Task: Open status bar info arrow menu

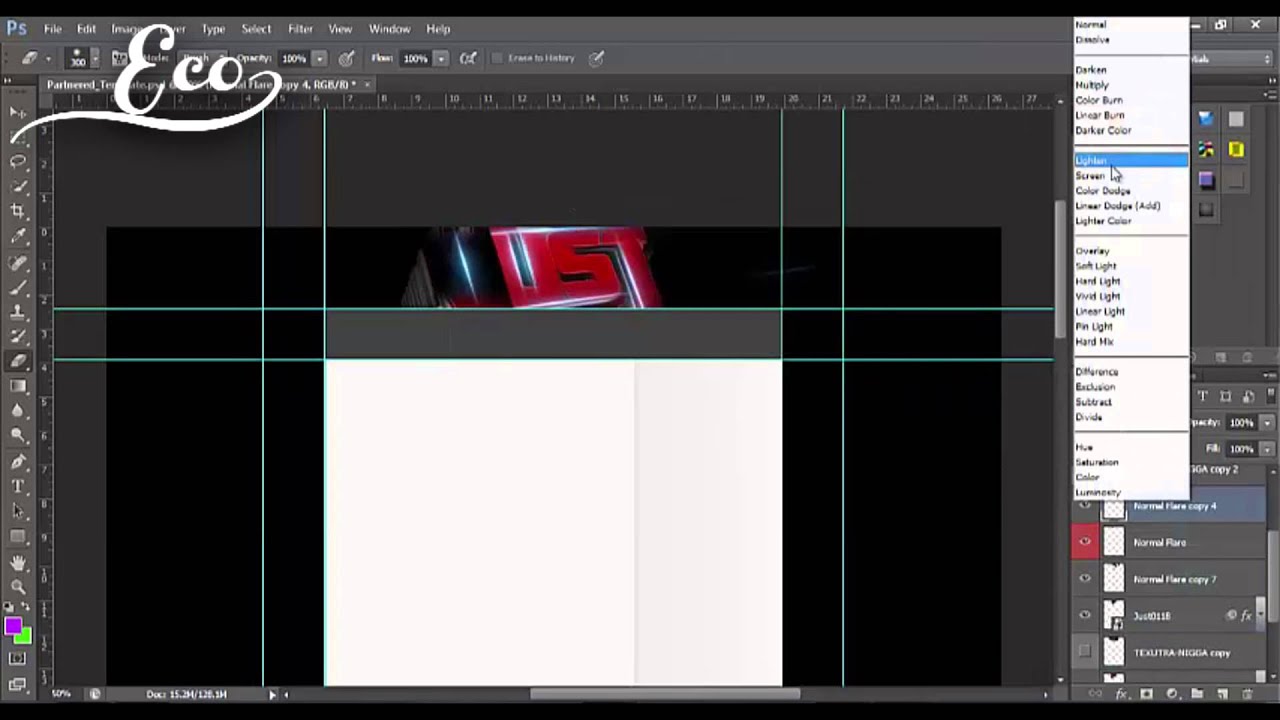Action: point(272,694)
